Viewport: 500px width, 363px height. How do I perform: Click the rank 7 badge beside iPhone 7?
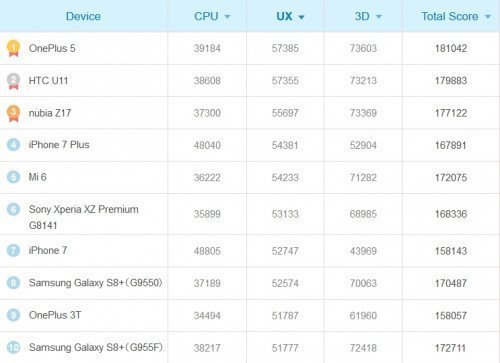(13, 250)
